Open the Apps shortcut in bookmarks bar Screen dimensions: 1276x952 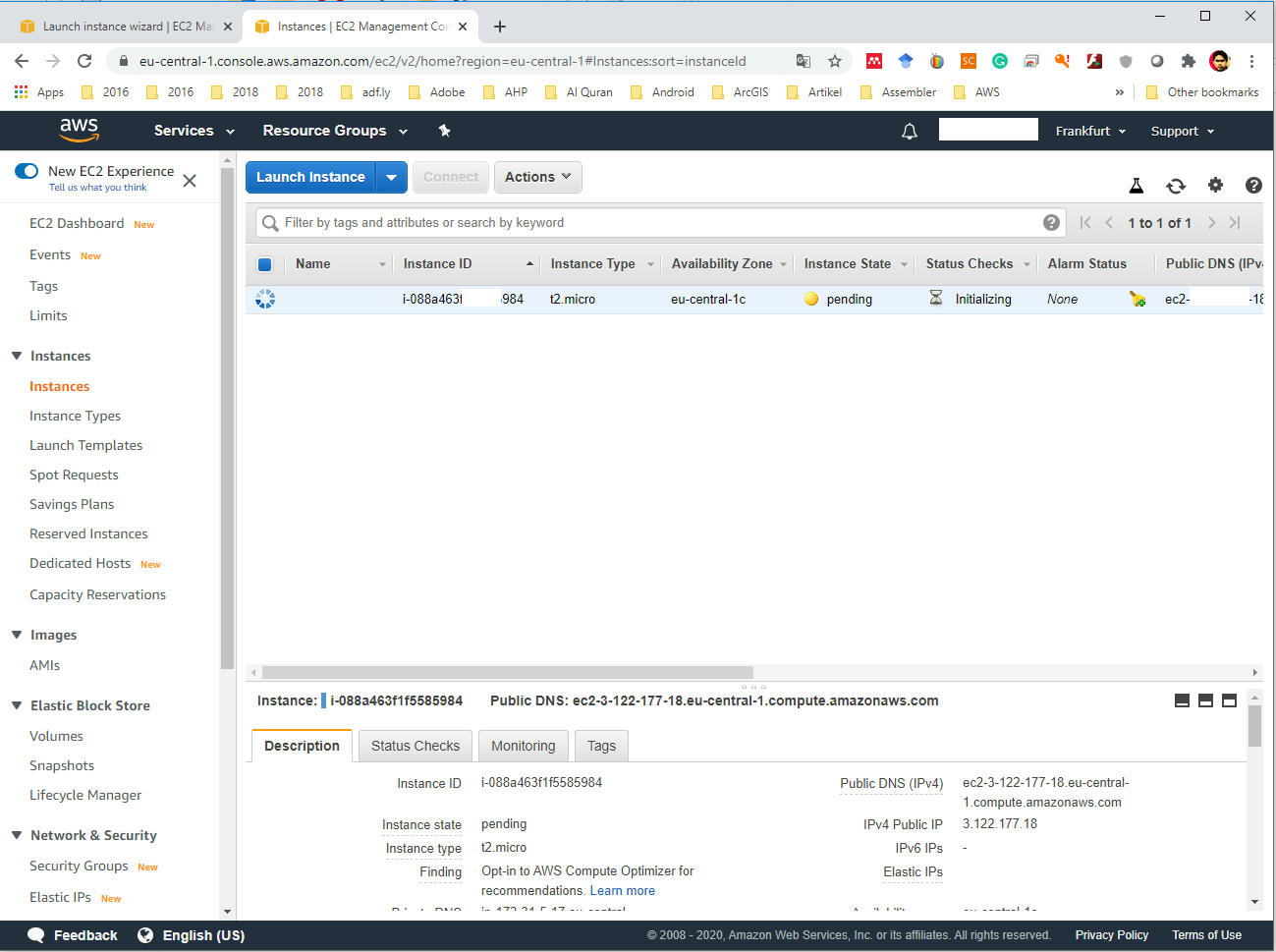(39, 92)
